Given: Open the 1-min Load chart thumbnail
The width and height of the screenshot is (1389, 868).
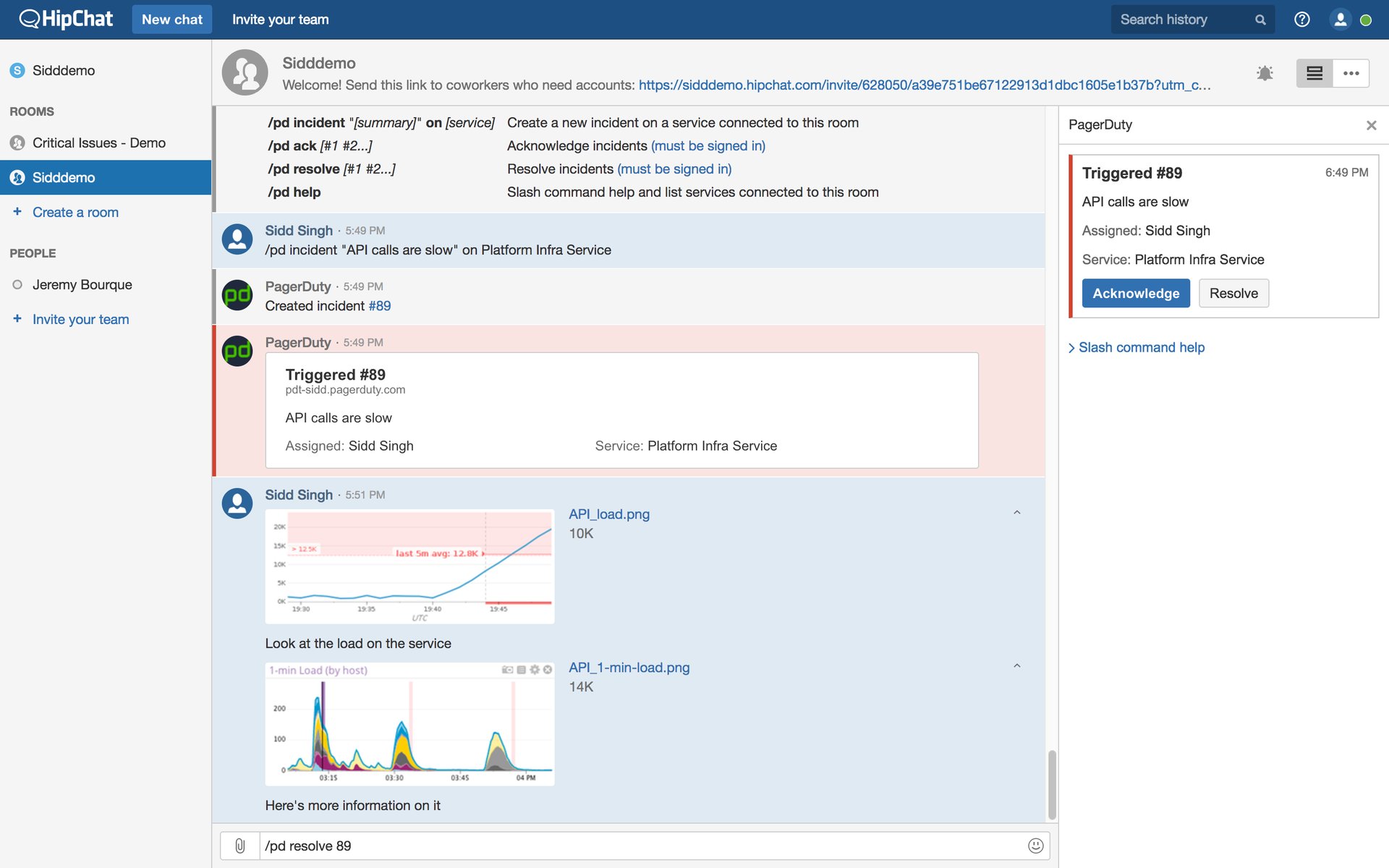Looking at the screenshot, I should (409, 724).
